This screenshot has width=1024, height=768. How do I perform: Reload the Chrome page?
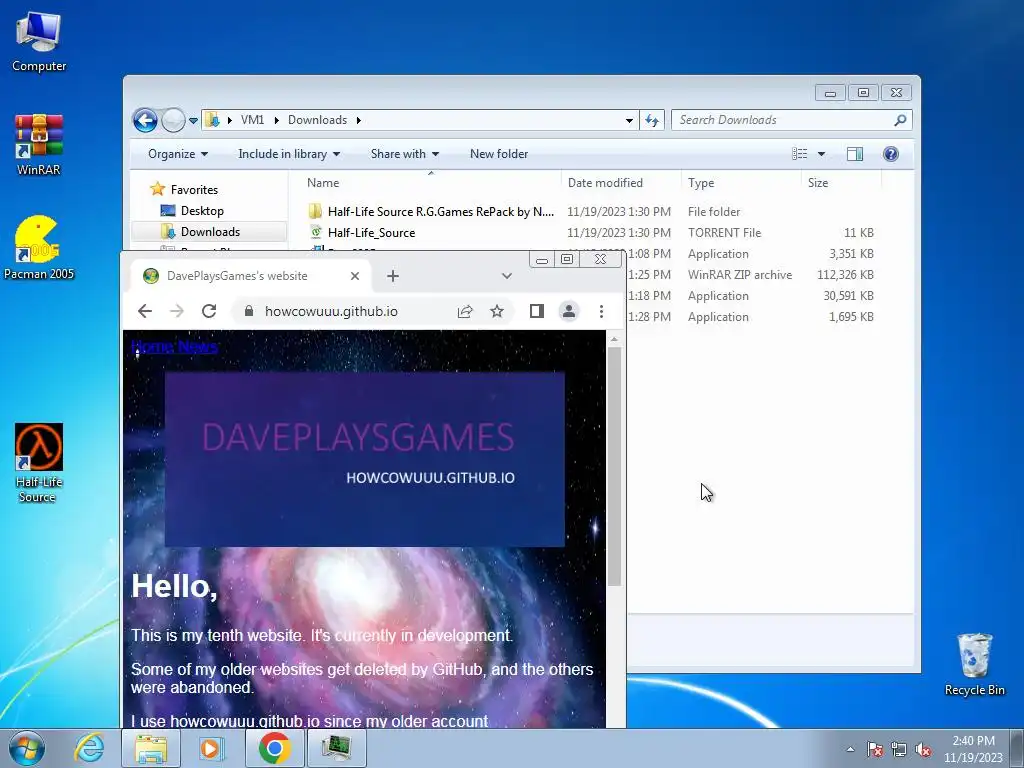[209, 312]
